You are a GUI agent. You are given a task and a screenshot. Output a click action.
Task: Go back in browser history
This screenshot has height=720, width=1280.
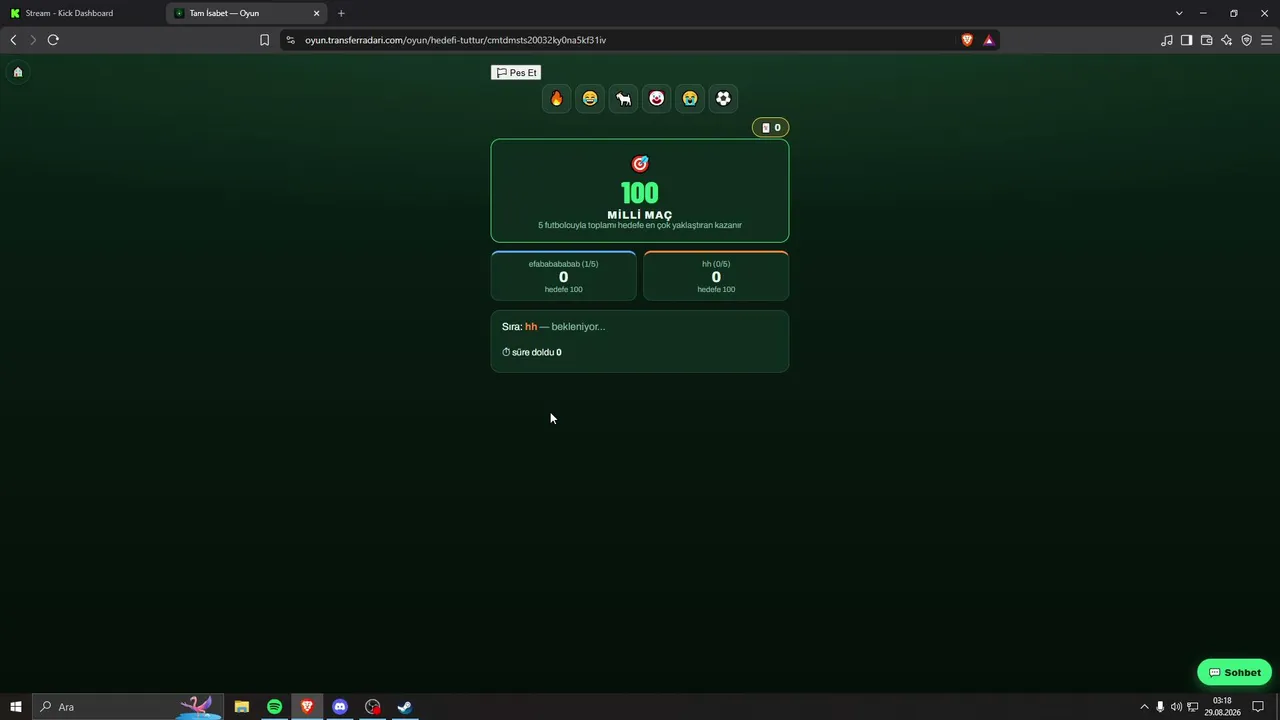(13, 40)
